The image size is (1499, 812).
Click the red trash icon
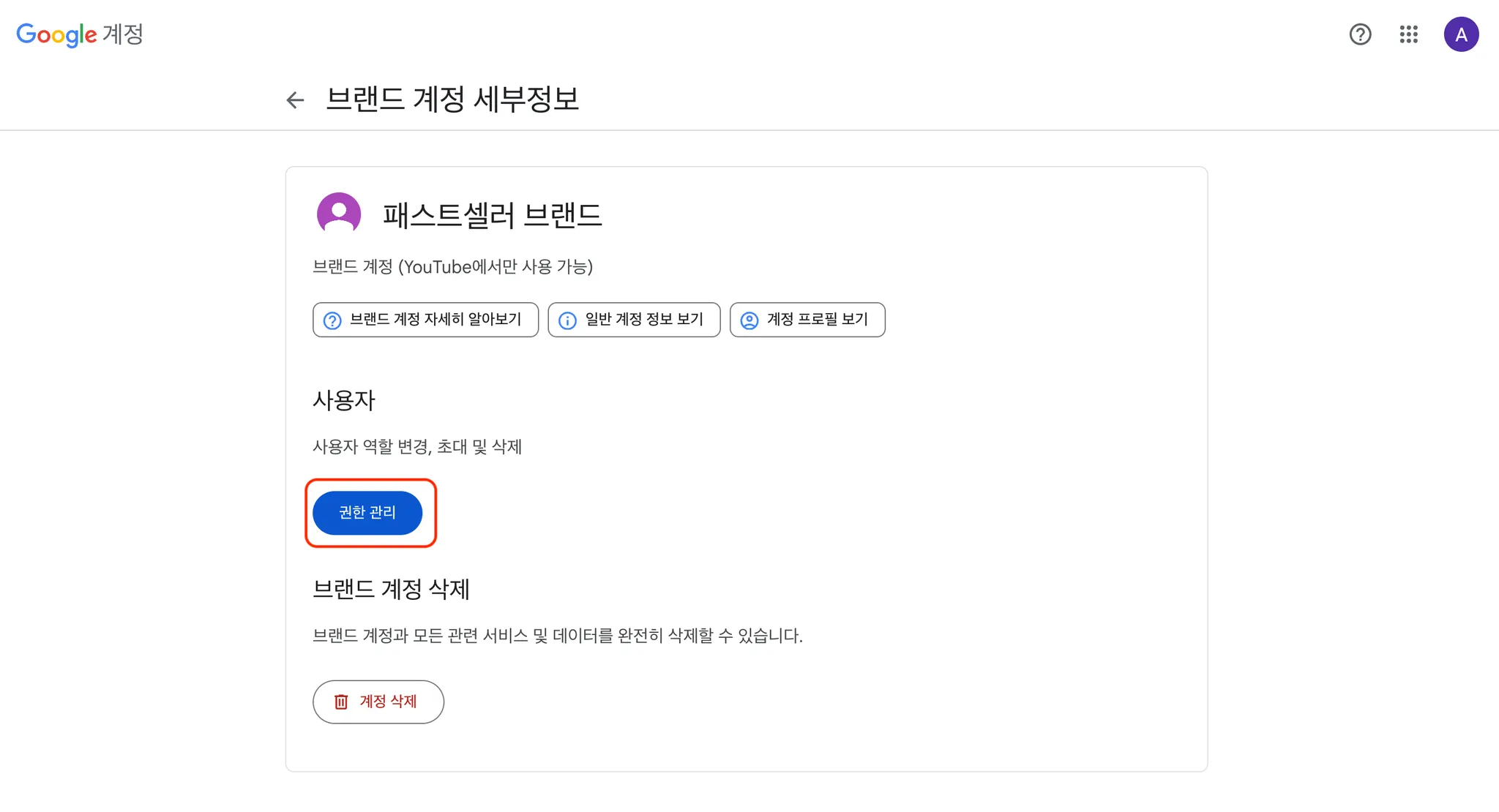coord(341,702)
